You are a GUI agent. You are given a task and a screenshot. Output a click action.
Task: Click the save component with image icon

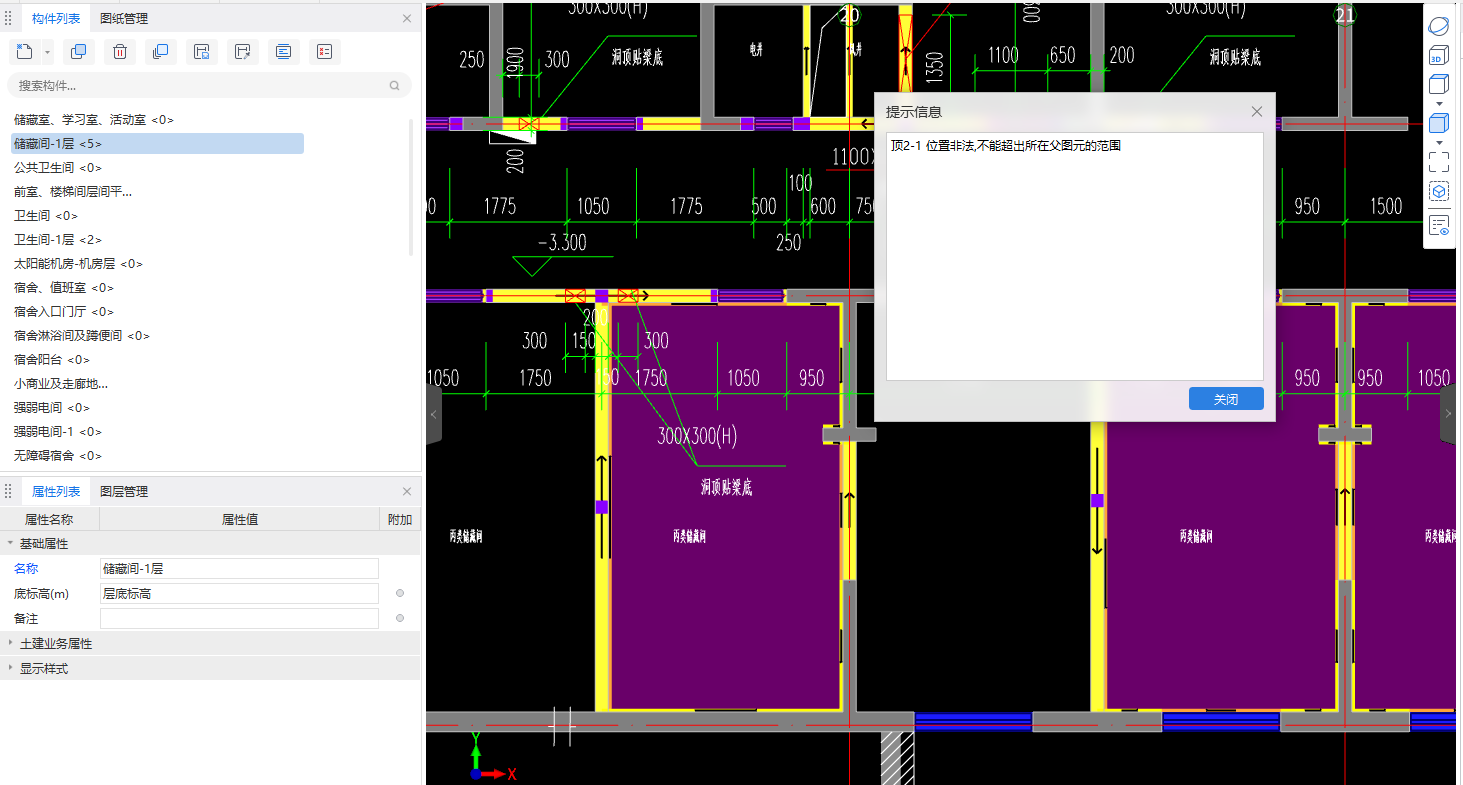[201, 52]
